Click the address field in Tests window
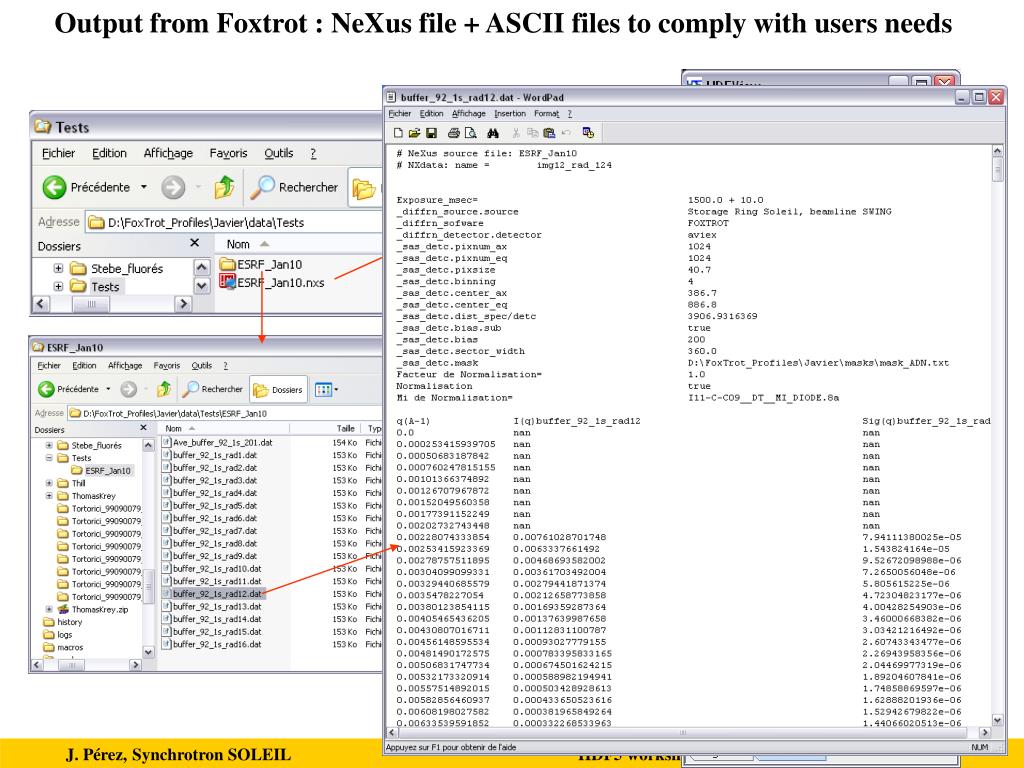This screenshot has height=768, width=1024. click(234, 223)
